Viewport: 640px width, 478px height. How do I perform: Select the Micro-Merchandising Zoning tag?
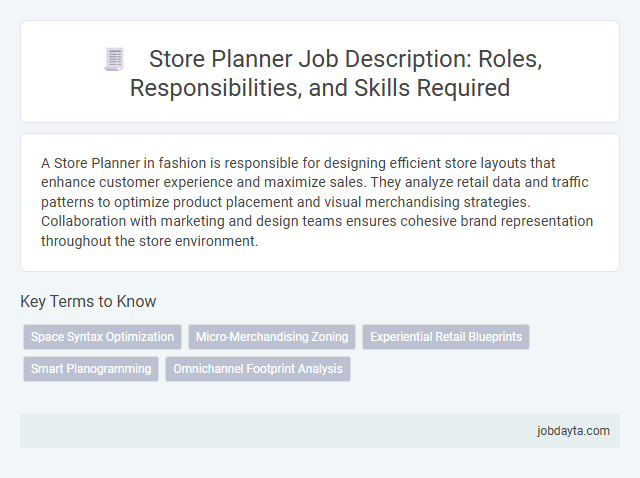tap(272, 337)
